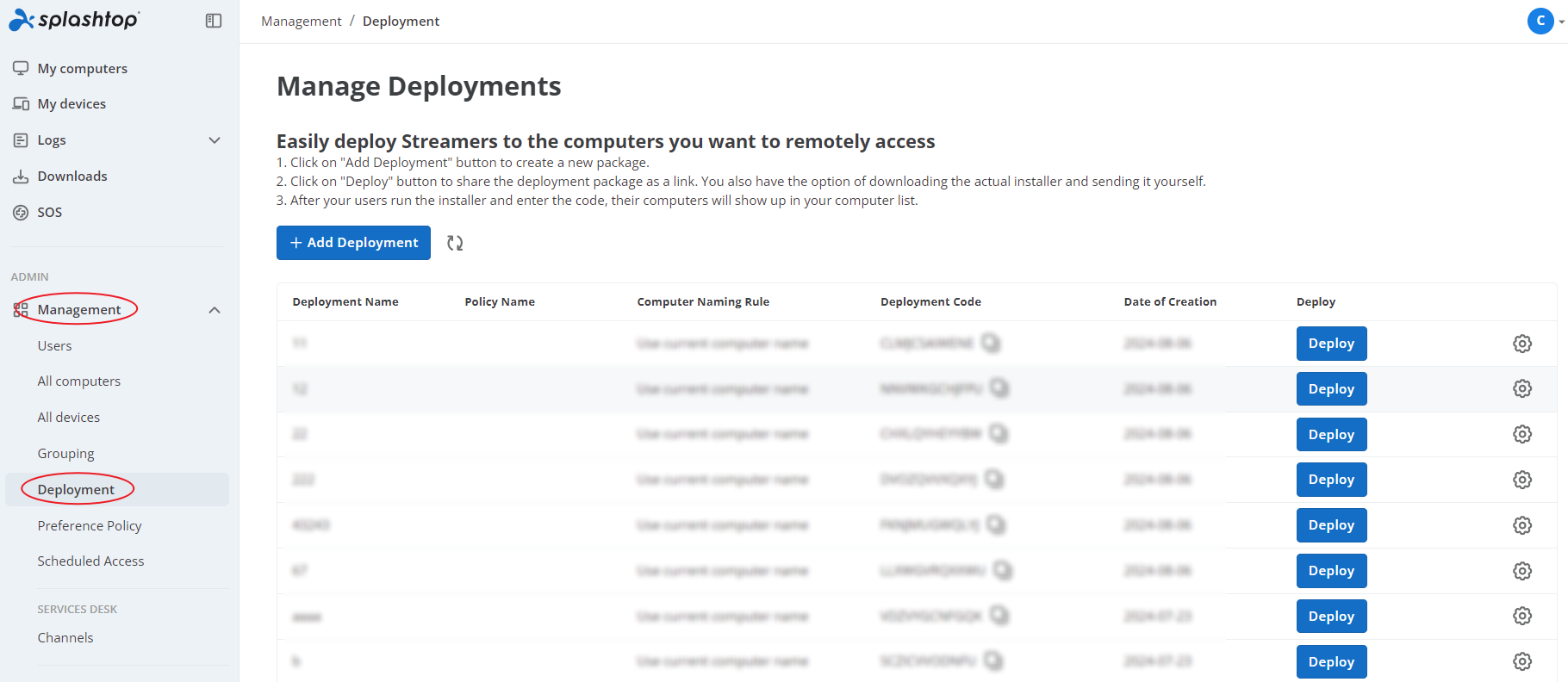Click Deploy in the third table row
The width and height of the screenshot is (1568, 682).
pyautogui.click(x=1331, y=434)
